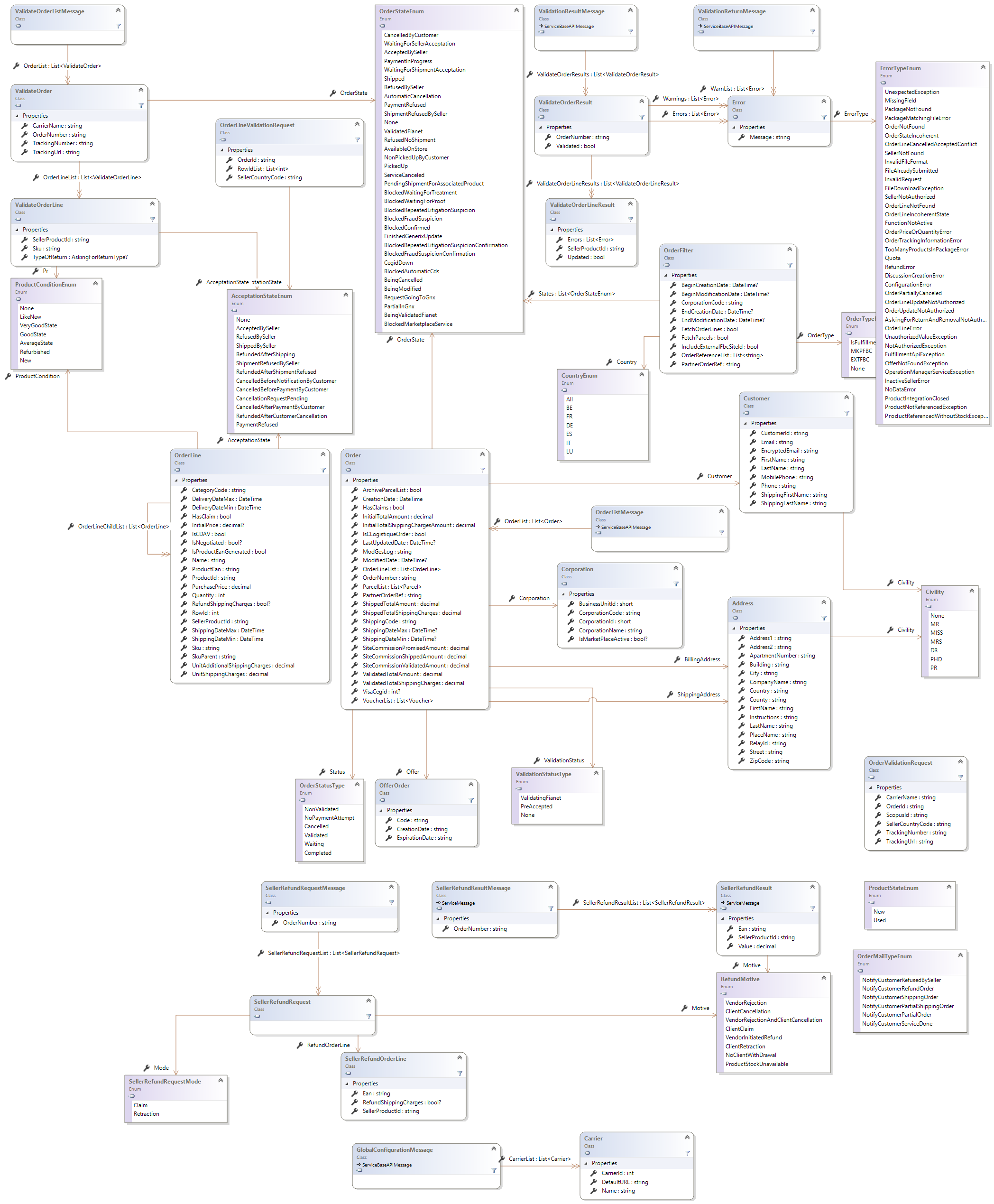Collapse the Properties section of Order class
The height and width of the screenshot is (1204, 994).
coord(347,481)
